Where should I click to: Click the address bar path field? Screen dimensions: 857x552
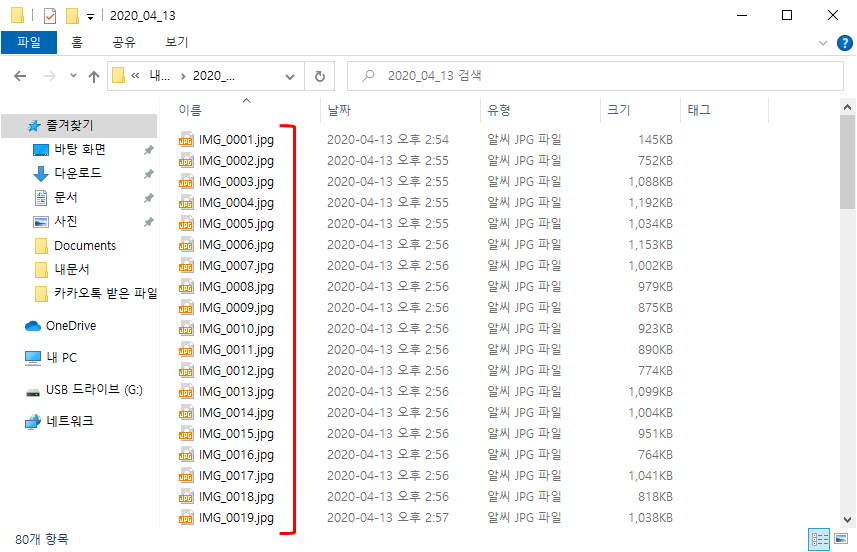(206, 76)
